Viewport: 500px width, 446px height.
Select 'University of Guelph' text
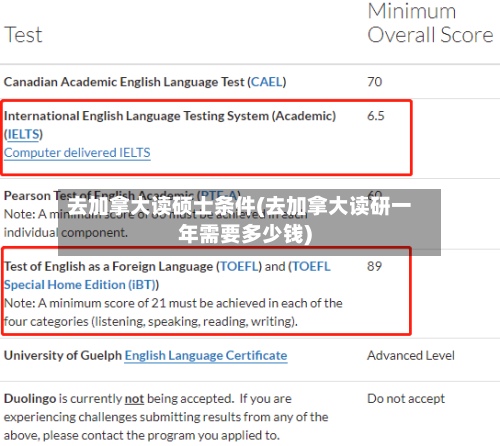tap(63, 356)
